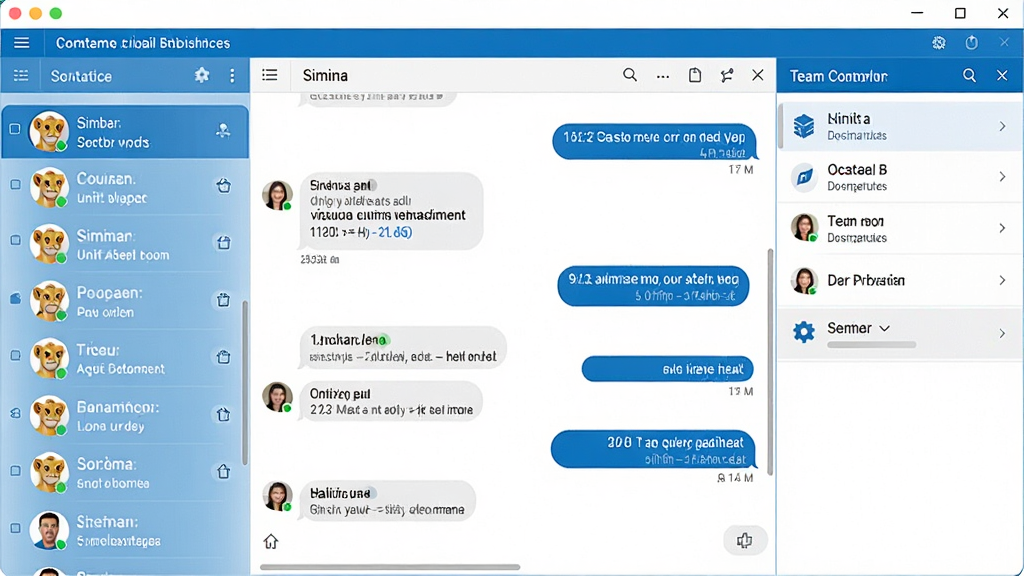Click the thumbs-up button below the chat

coord(744,540)
